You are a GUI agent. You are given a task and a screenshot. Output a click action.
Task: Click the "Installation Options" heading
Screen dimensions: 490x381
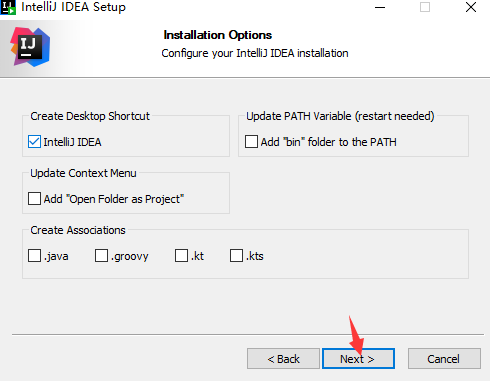[218, 35]
